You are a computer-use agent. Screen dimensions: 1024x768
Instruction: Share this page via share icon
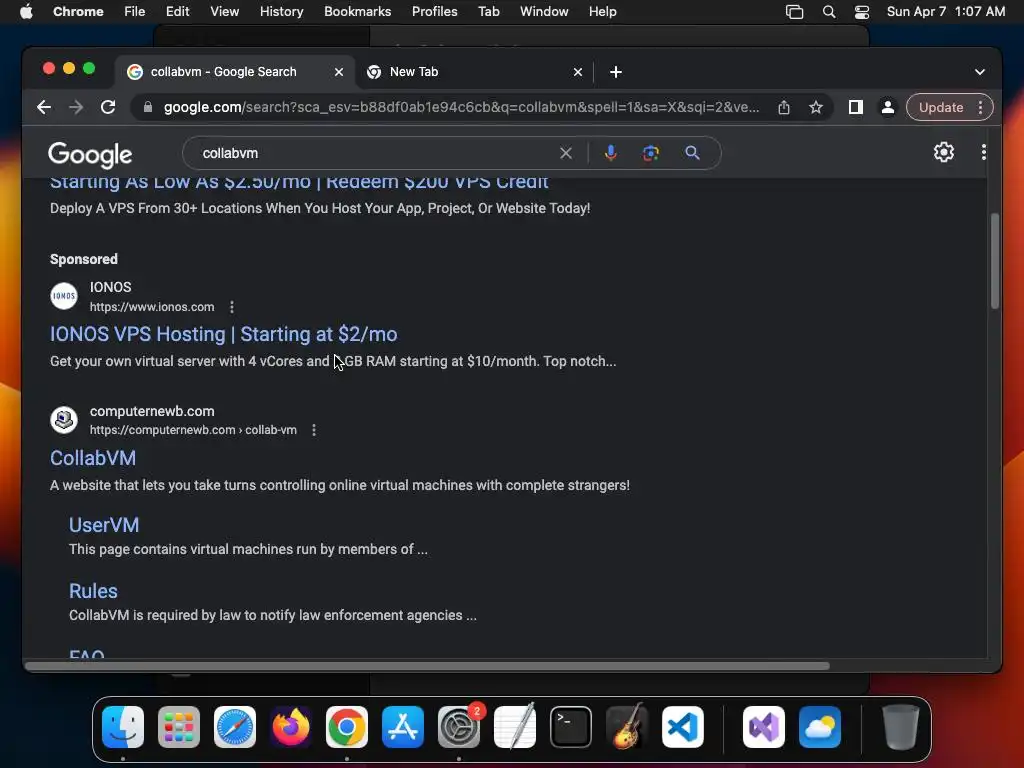[x=784, y=107]
